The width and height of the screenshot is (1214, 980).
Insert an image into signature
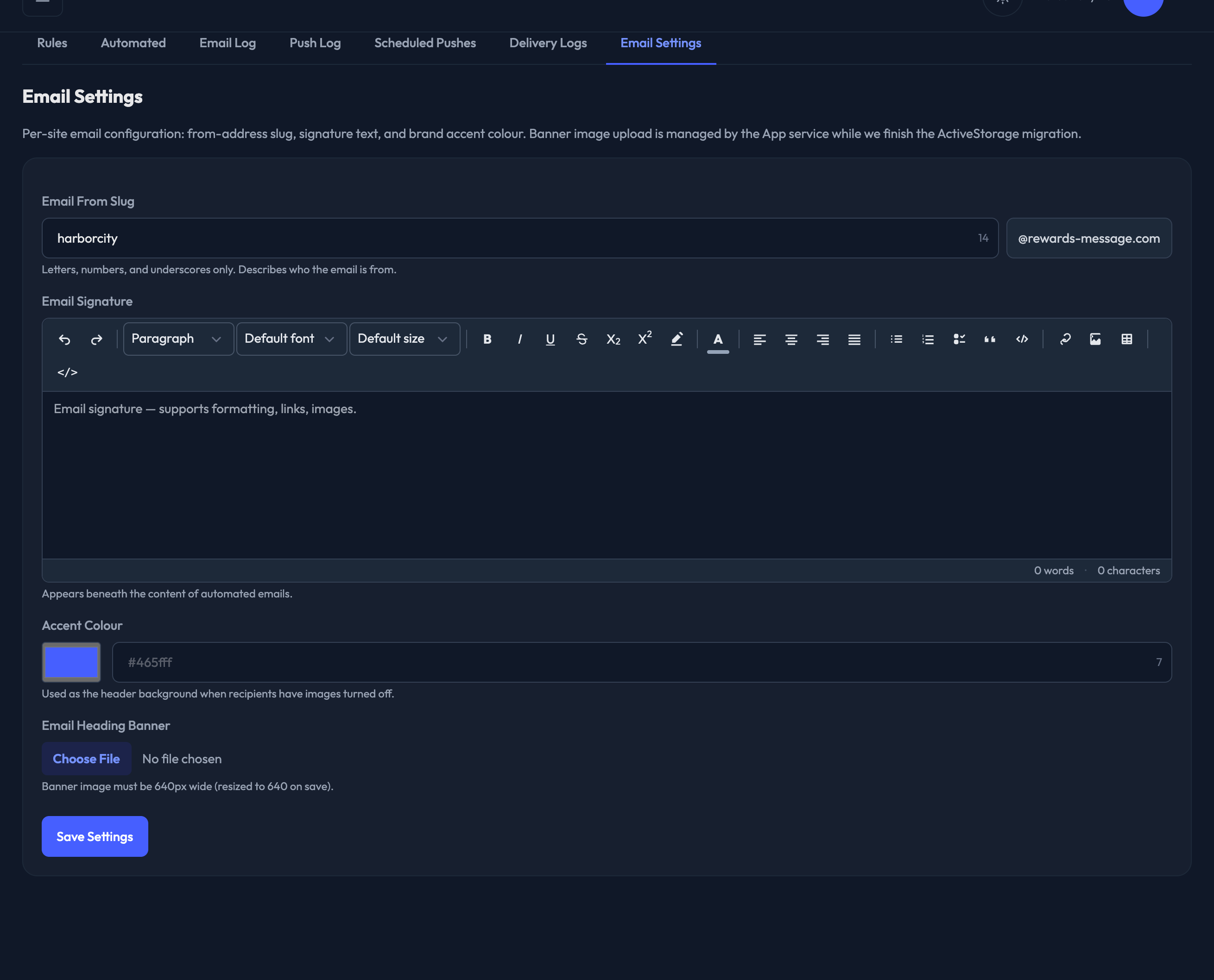[1095, 339]
